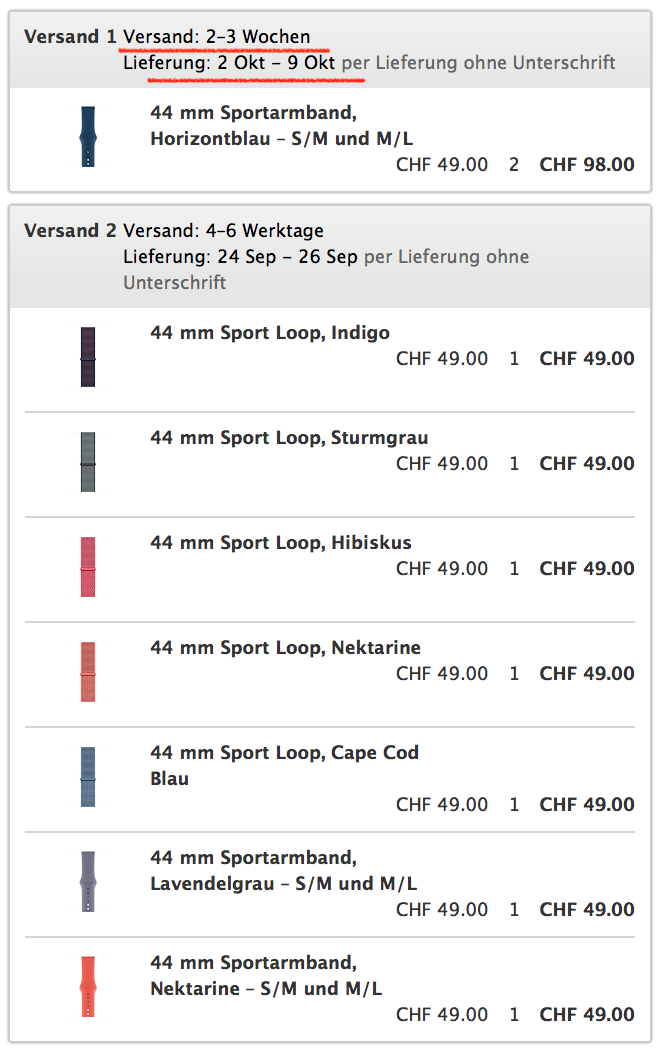The height and width of the screenshot is (1050, 656).
Task: Click the Hibiskus Sport Loop band image
Action: pos(88,567)
